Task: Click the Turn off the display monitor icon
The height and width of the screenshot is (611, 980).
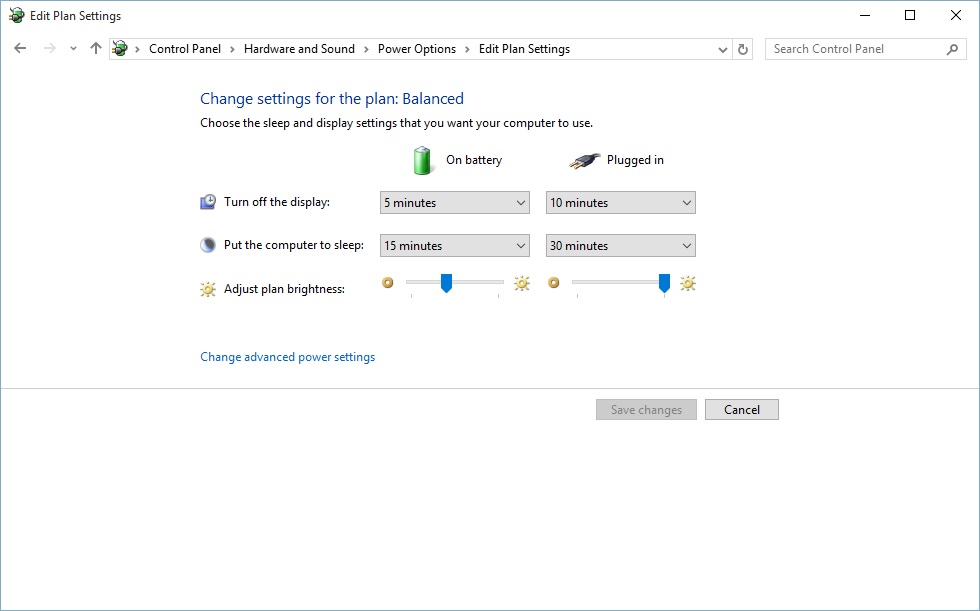Action: [208, 202]
